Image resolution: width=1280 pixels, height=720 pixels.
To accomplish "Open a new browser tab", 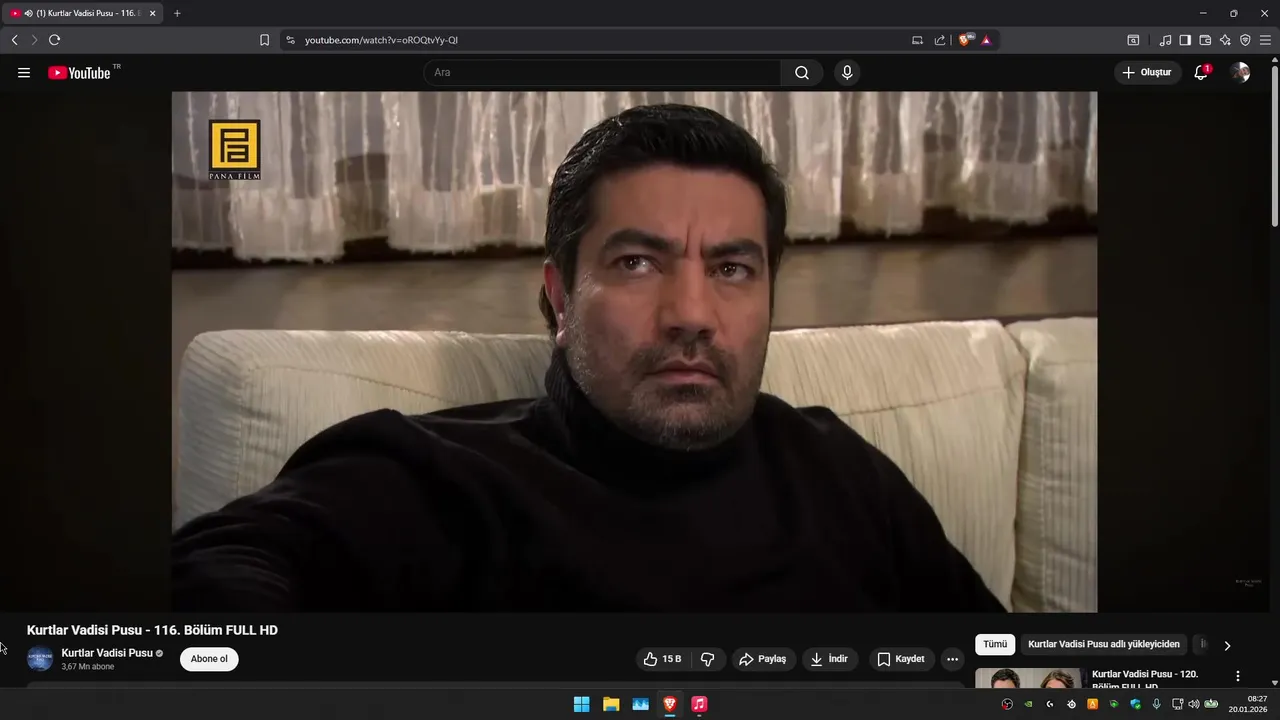I will tap(177, 13).
